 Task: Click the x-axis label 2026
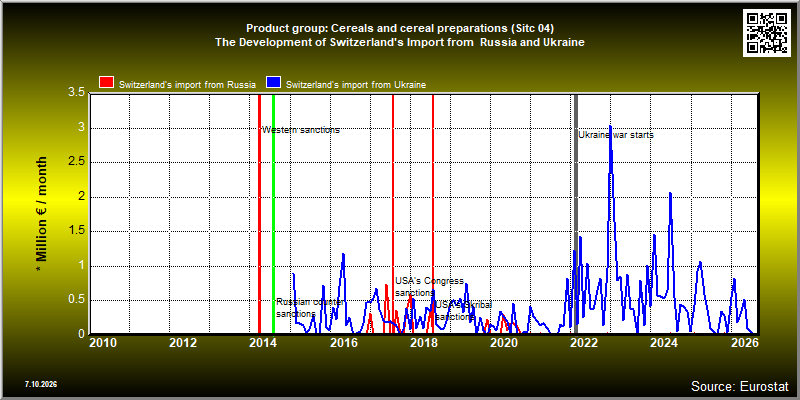tap(744, 343)
